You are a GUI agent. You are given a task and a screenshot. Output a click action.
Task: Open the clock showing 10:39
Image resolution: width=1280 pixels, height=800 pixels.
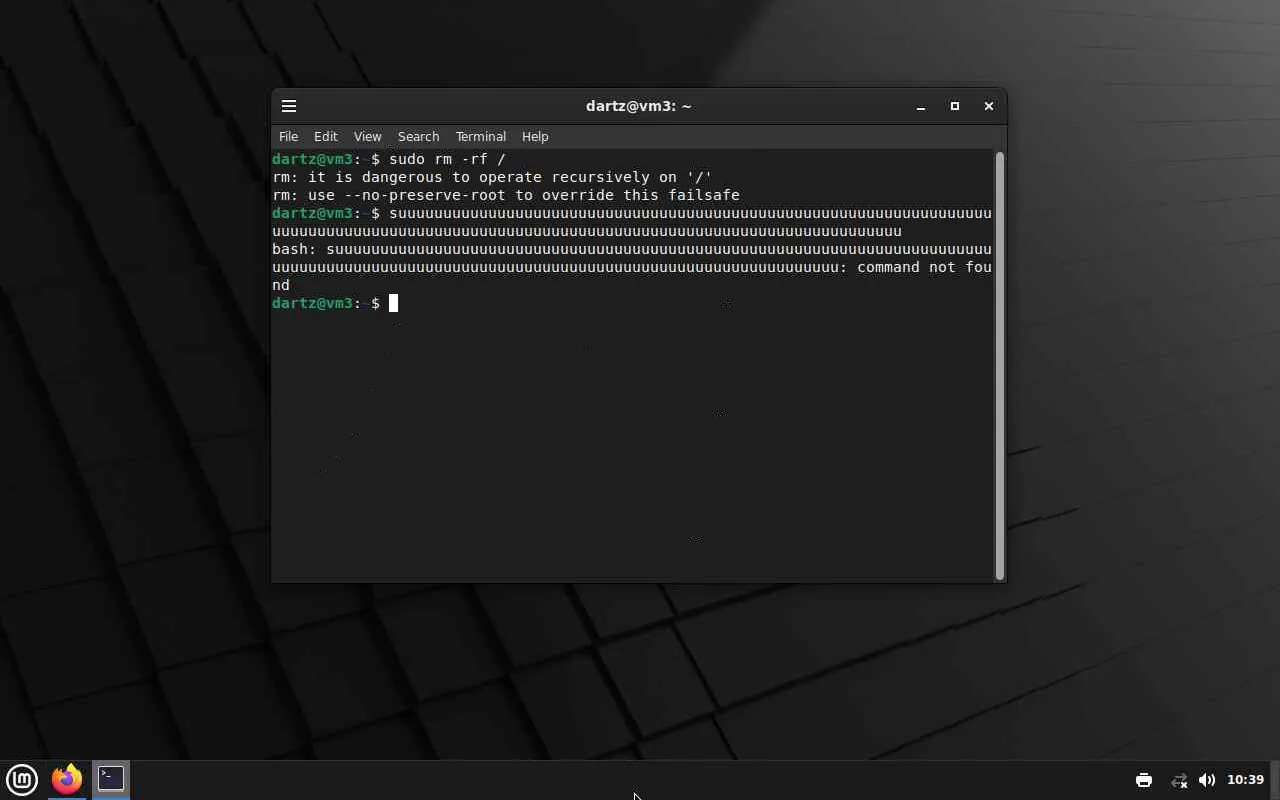(1245, 780)
